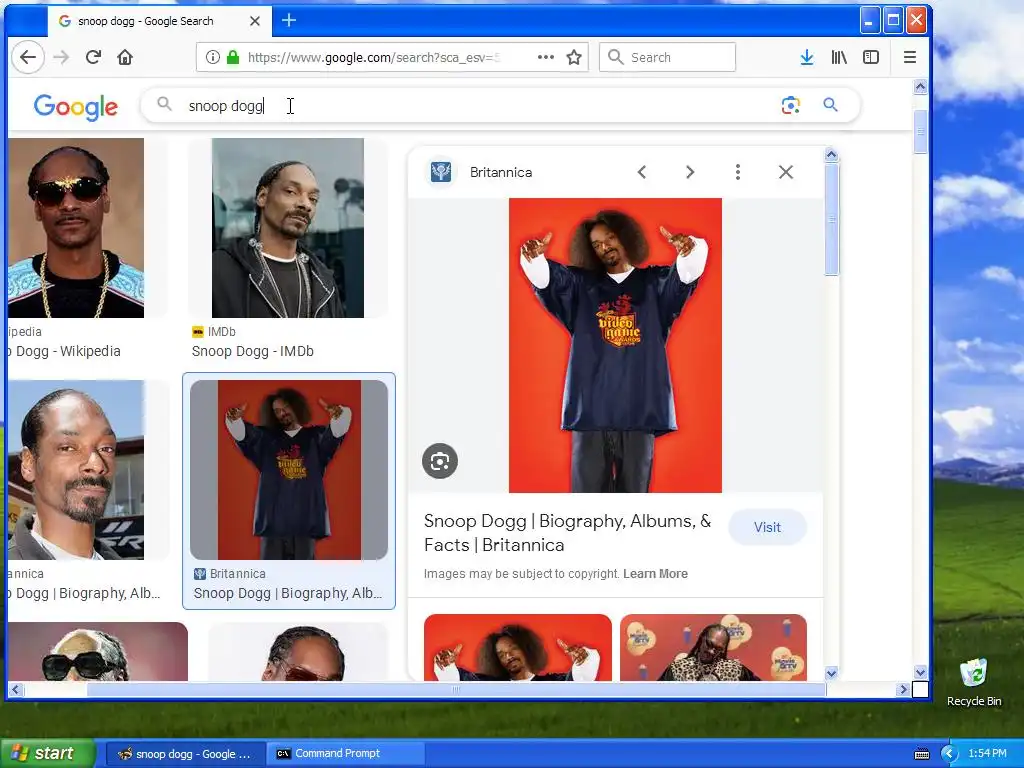1024x768 pixels.
Task: Click the 1:54 PM taskbar clock
Action: (987, 754)
